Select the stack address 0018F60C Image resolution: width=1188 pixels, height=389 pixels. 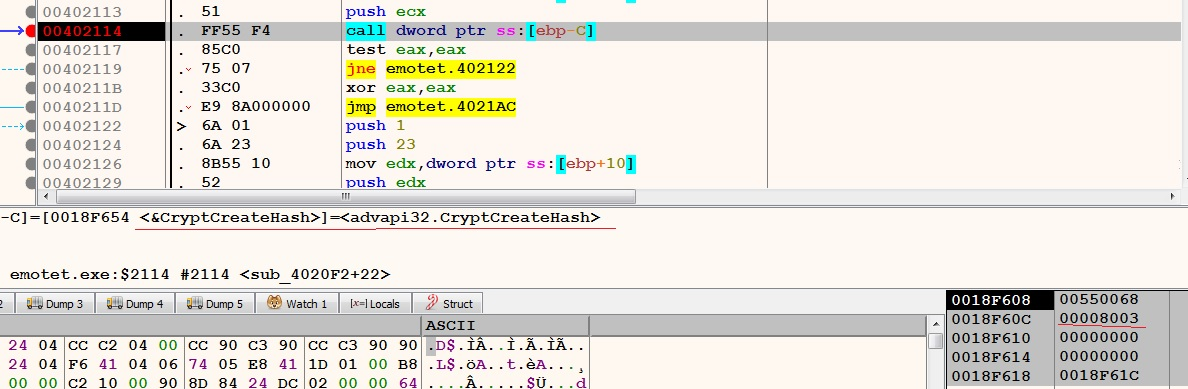(990, 318)
